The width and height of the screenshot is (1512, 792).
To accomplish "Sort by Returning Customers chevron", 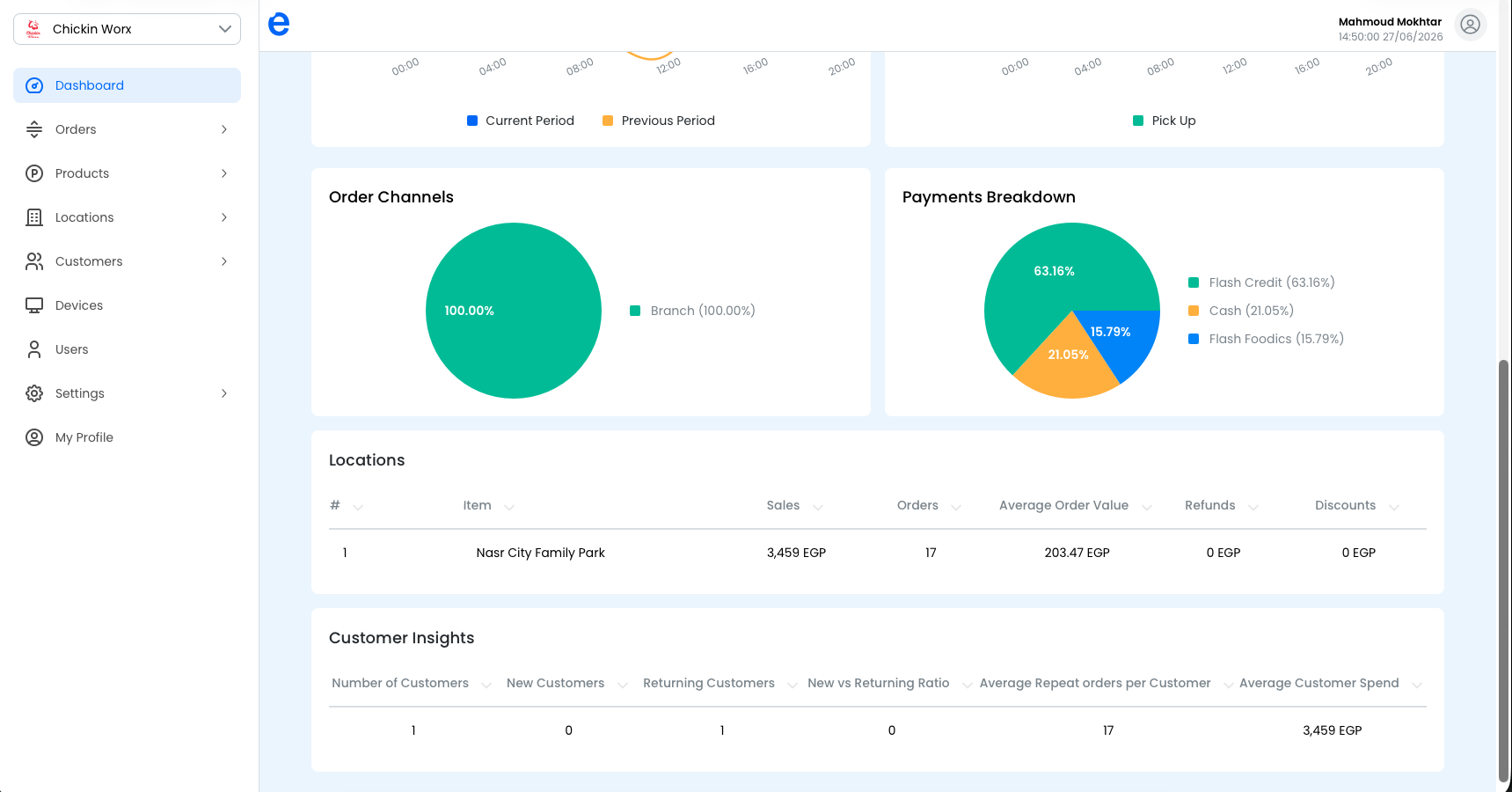I will 793,685.
